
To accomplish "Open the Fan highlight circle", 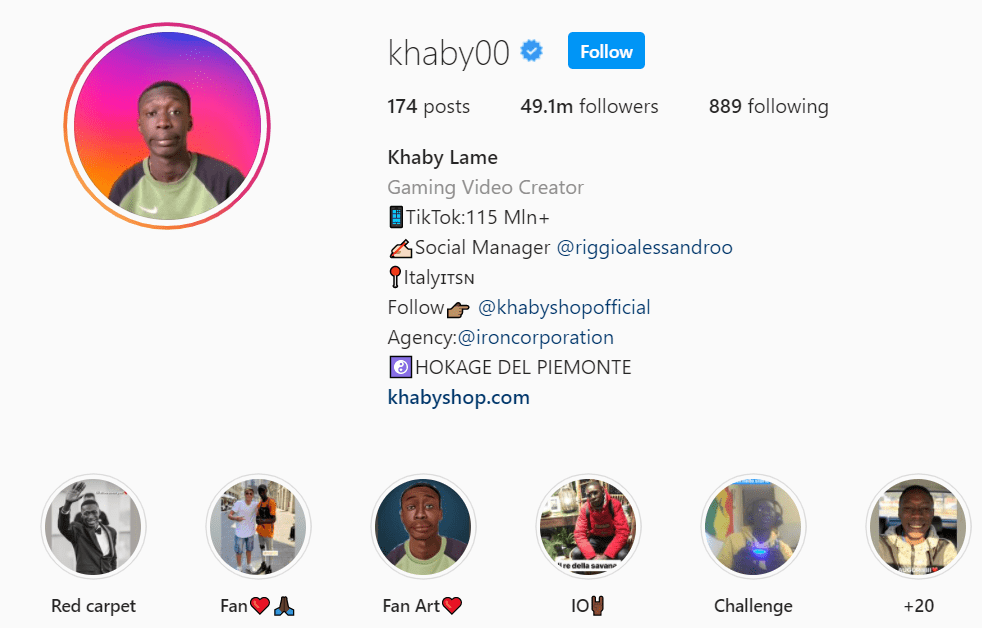I will click(x=258, y=527).
